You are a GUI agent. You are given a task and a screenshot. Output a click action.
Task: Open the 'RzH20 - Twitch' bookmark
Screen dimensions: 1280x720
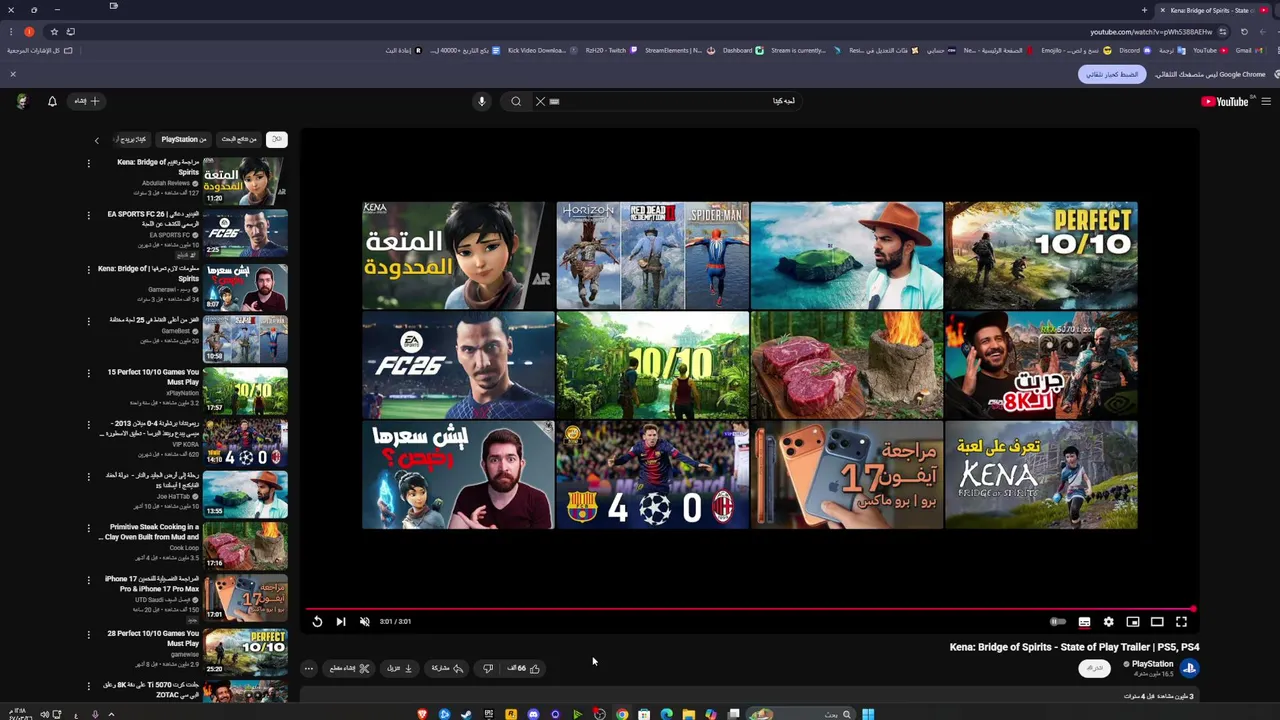611,50
